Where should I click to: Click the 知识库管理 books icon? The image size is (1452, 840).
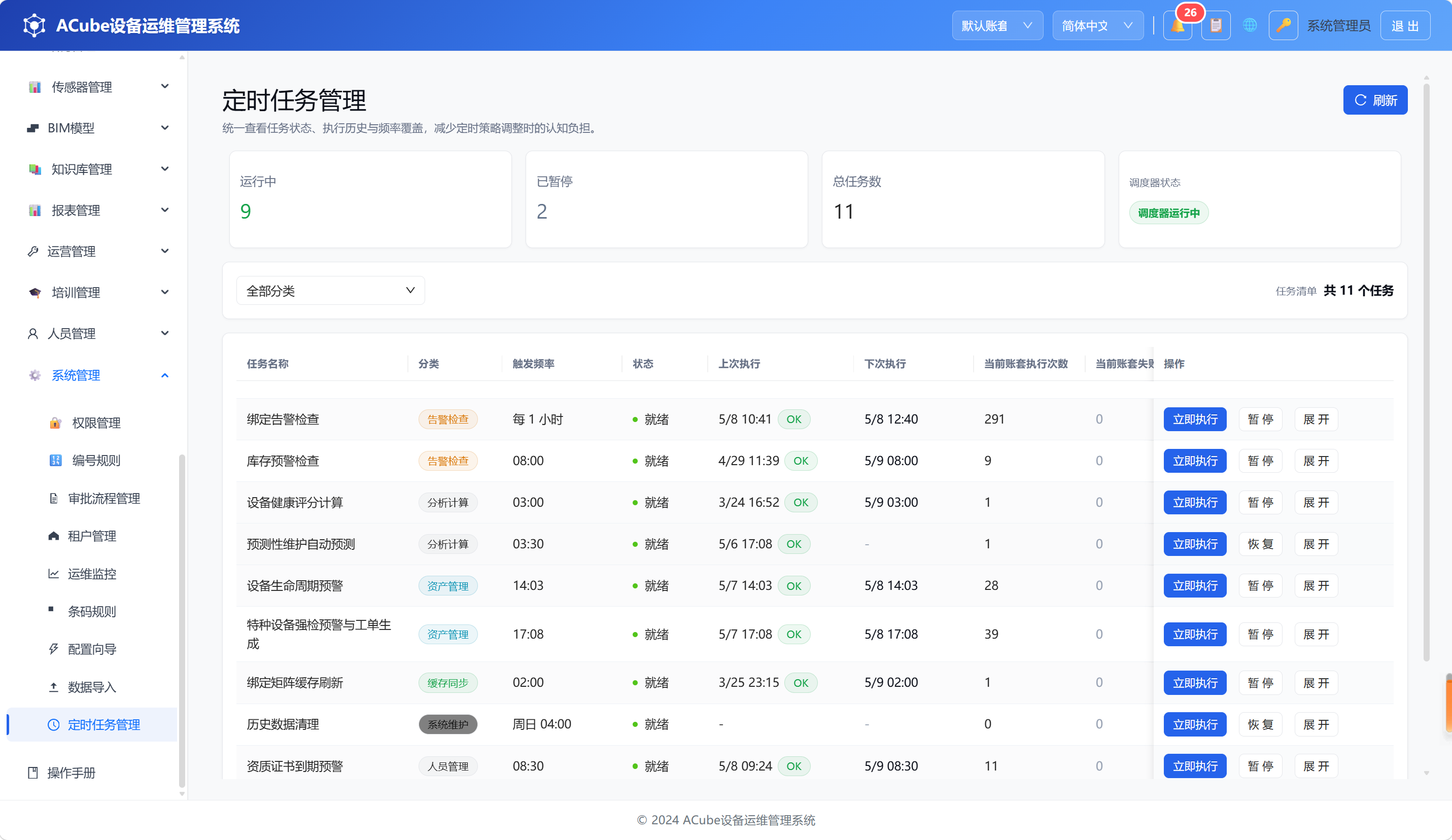click(x=34, y=169)
